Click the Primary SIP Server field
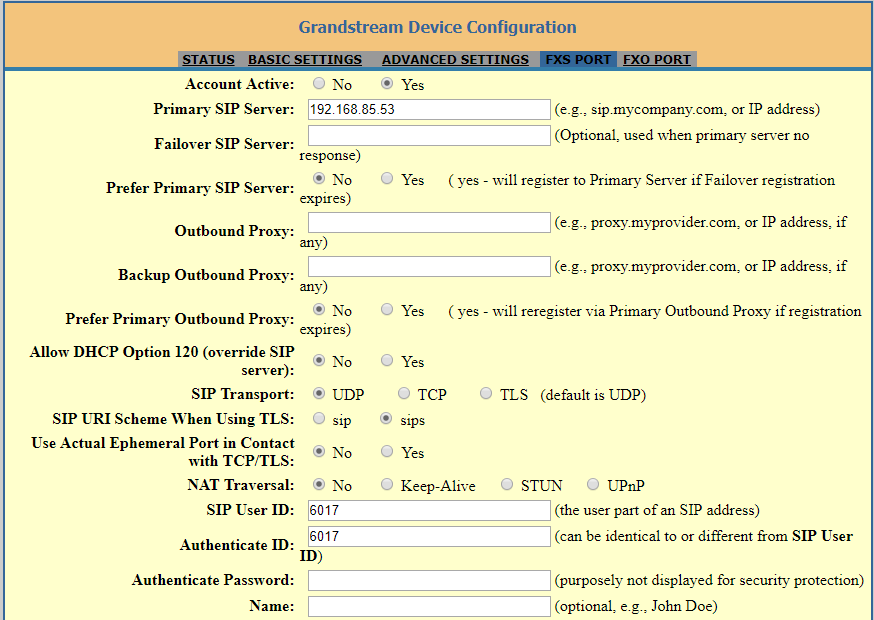Image resolution: width=874 pixels, height=620 pixels. click(429, 109)
